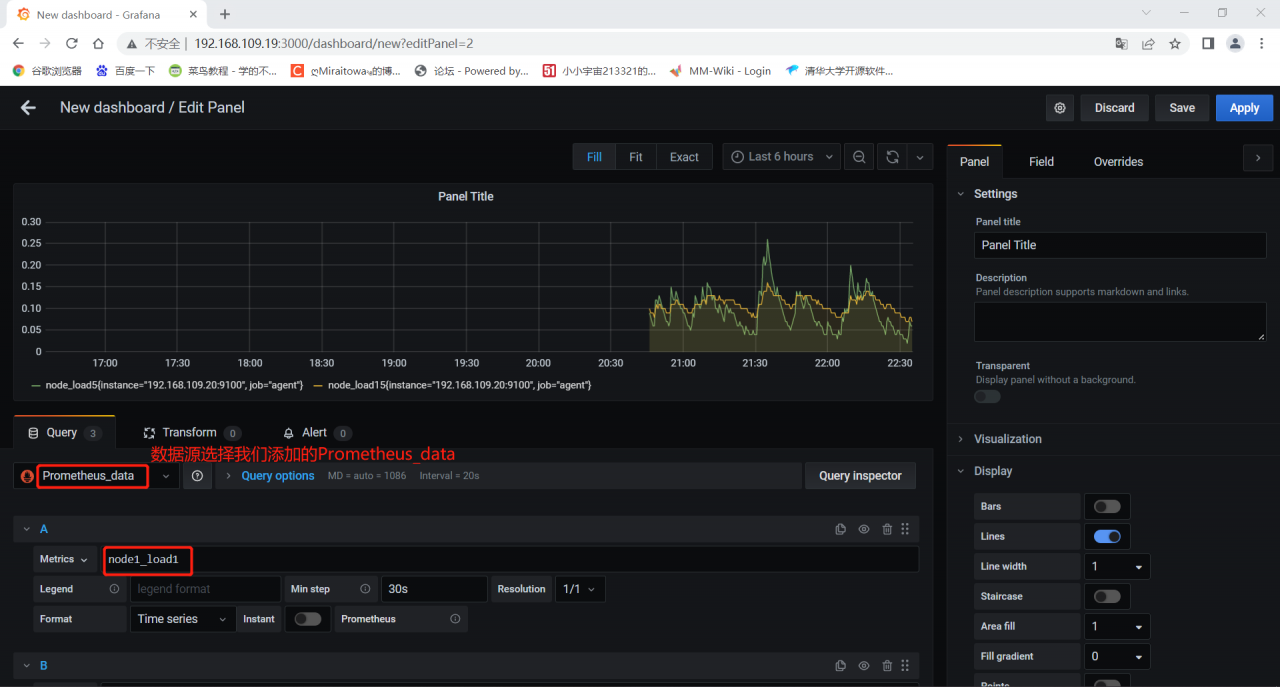This screenshot has height=687, width=1280.
Task: Enable the Bars display toggle
Action: (1107, 506)
